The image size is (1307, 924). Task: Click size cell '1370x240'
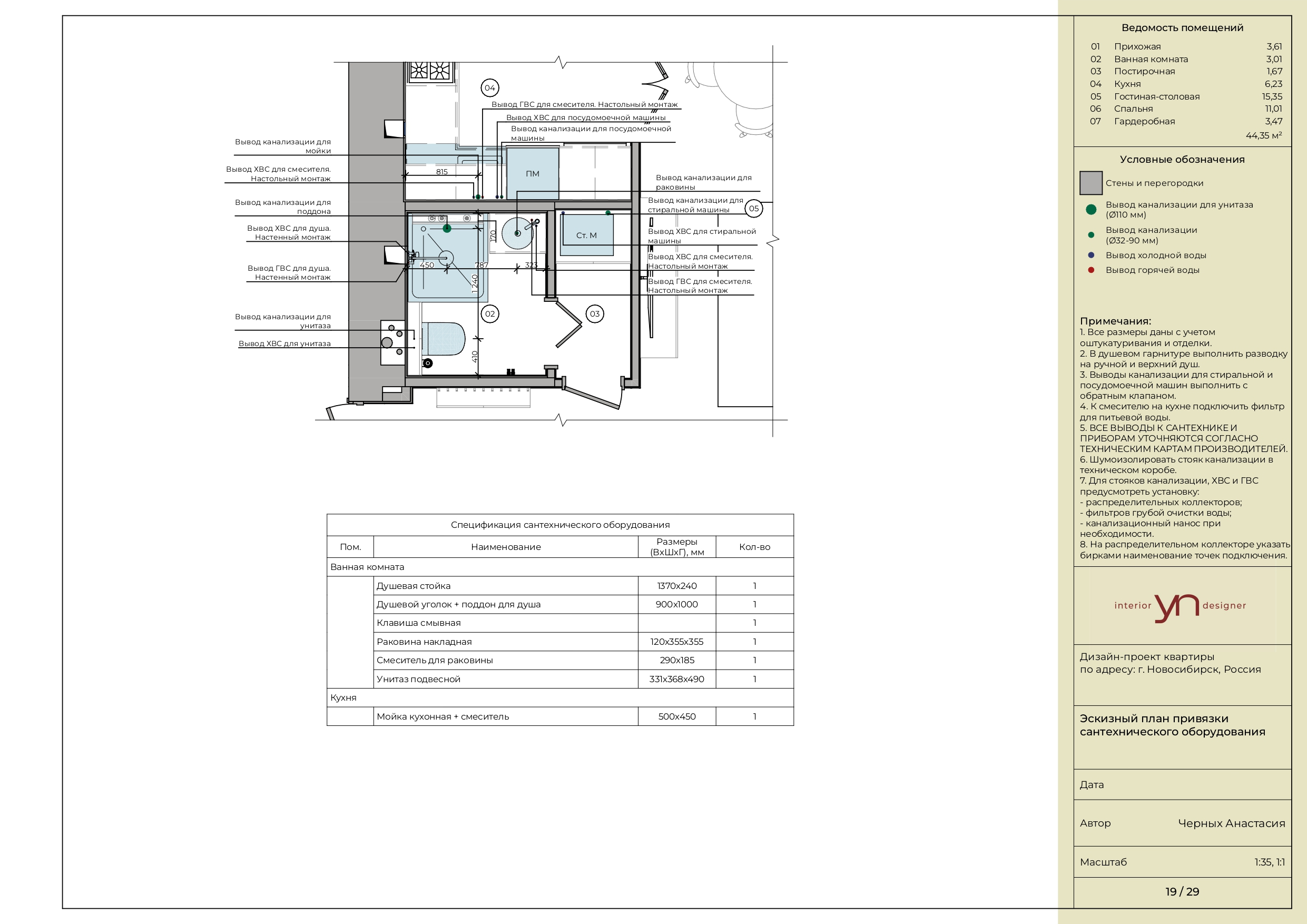pyautogui.click(x=677, y=586)
